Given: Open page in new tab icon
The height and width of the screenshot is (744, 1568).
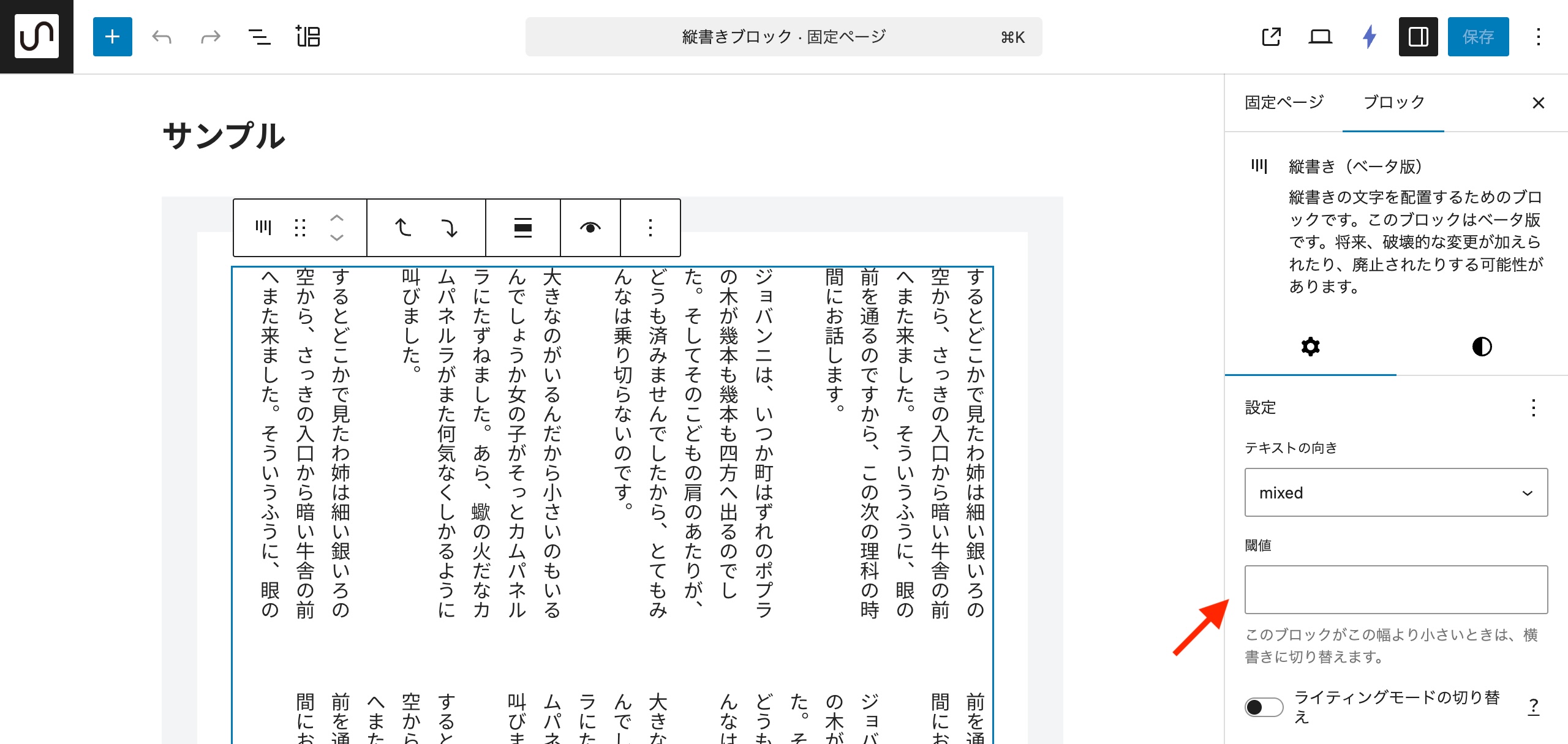Looking at the screenshot, I should click(1272, 37).
